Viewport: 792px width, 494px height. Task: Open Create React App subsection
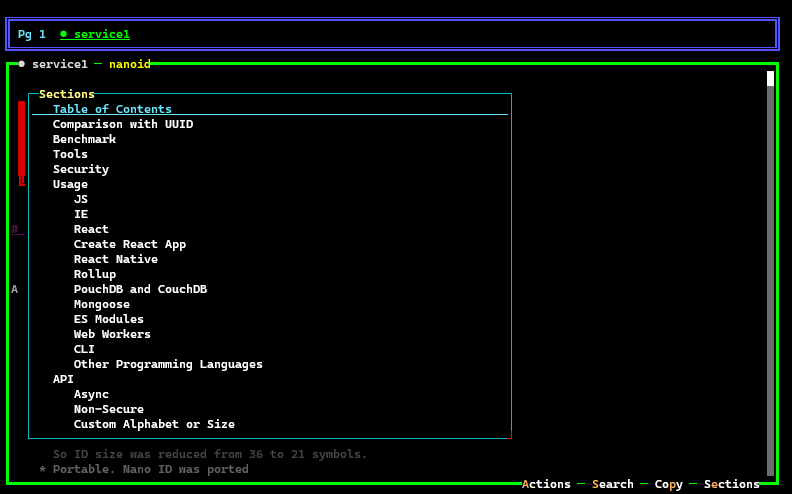coord(130,244)
